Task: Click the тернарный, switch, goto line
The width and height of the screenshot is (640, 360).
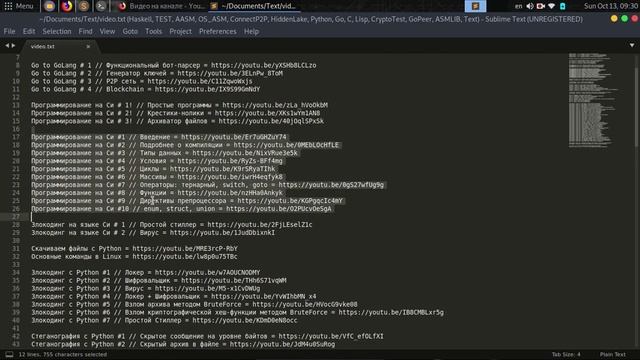Action: pos(207,185)
